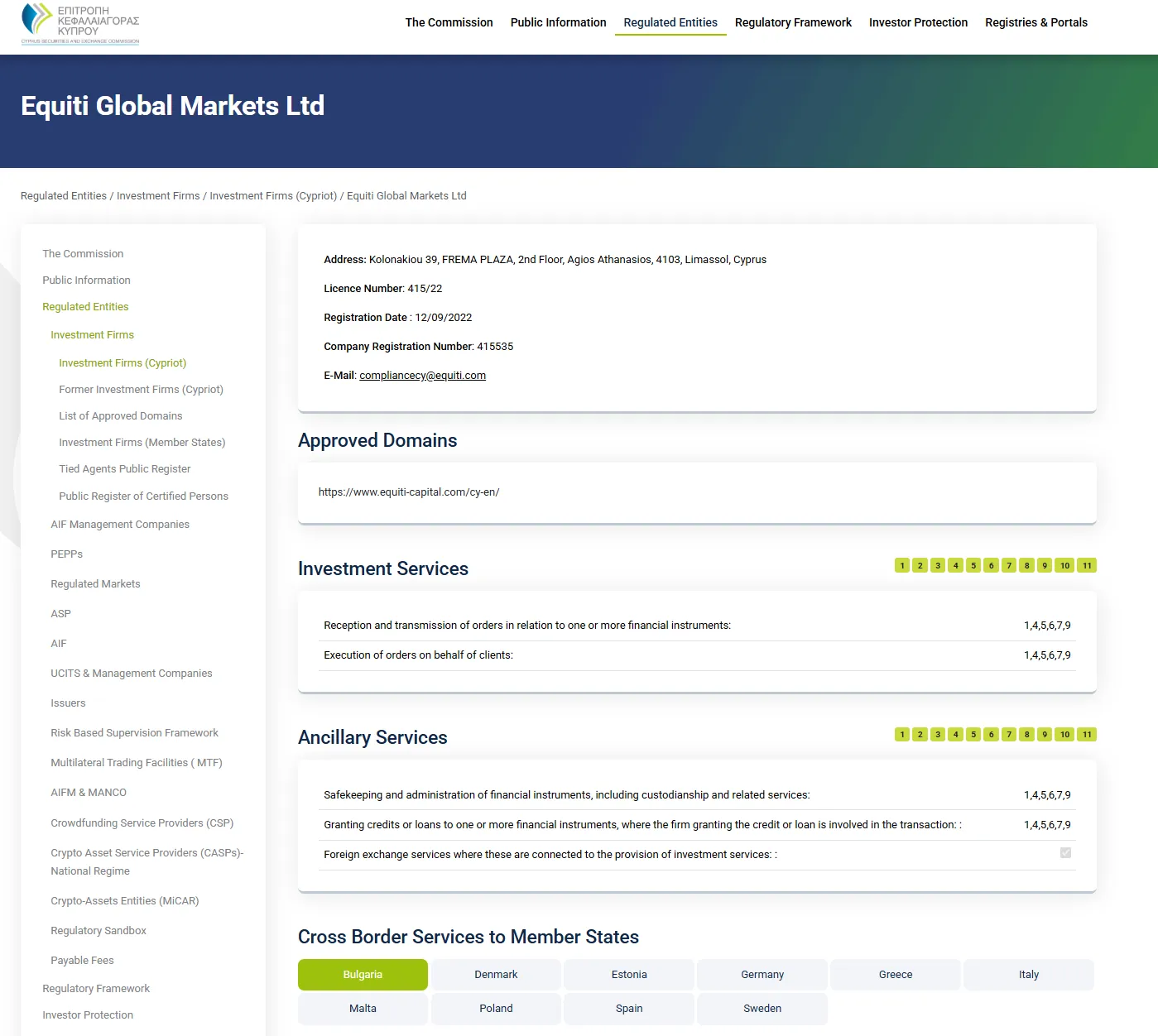The image size is (1158, 1036).
Task: Open the compliancecy@equiti.com email link
Action: pyautogui.click(x=422, y=375)
